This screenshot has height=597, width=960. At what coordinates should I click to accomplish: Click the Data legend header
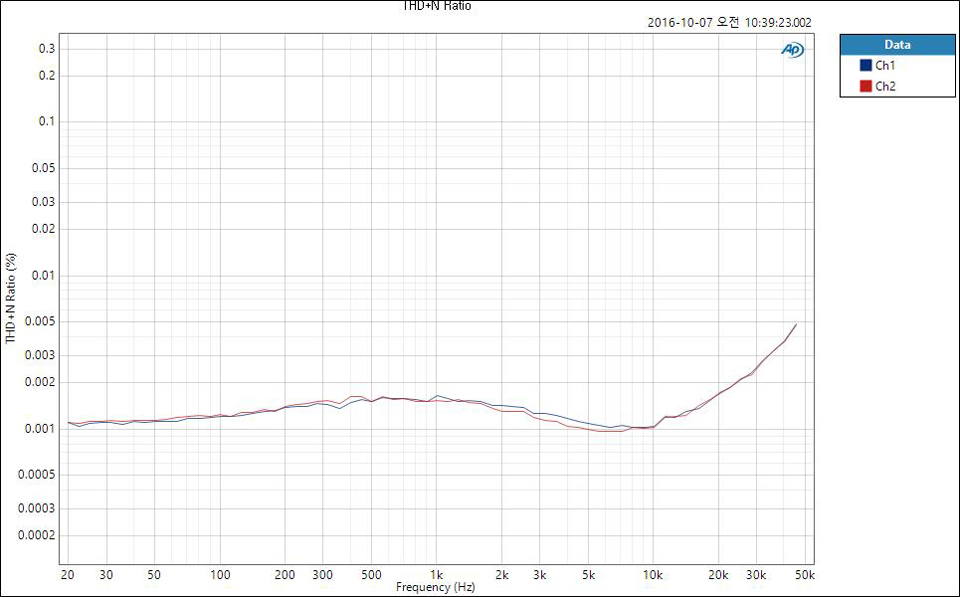897,45
